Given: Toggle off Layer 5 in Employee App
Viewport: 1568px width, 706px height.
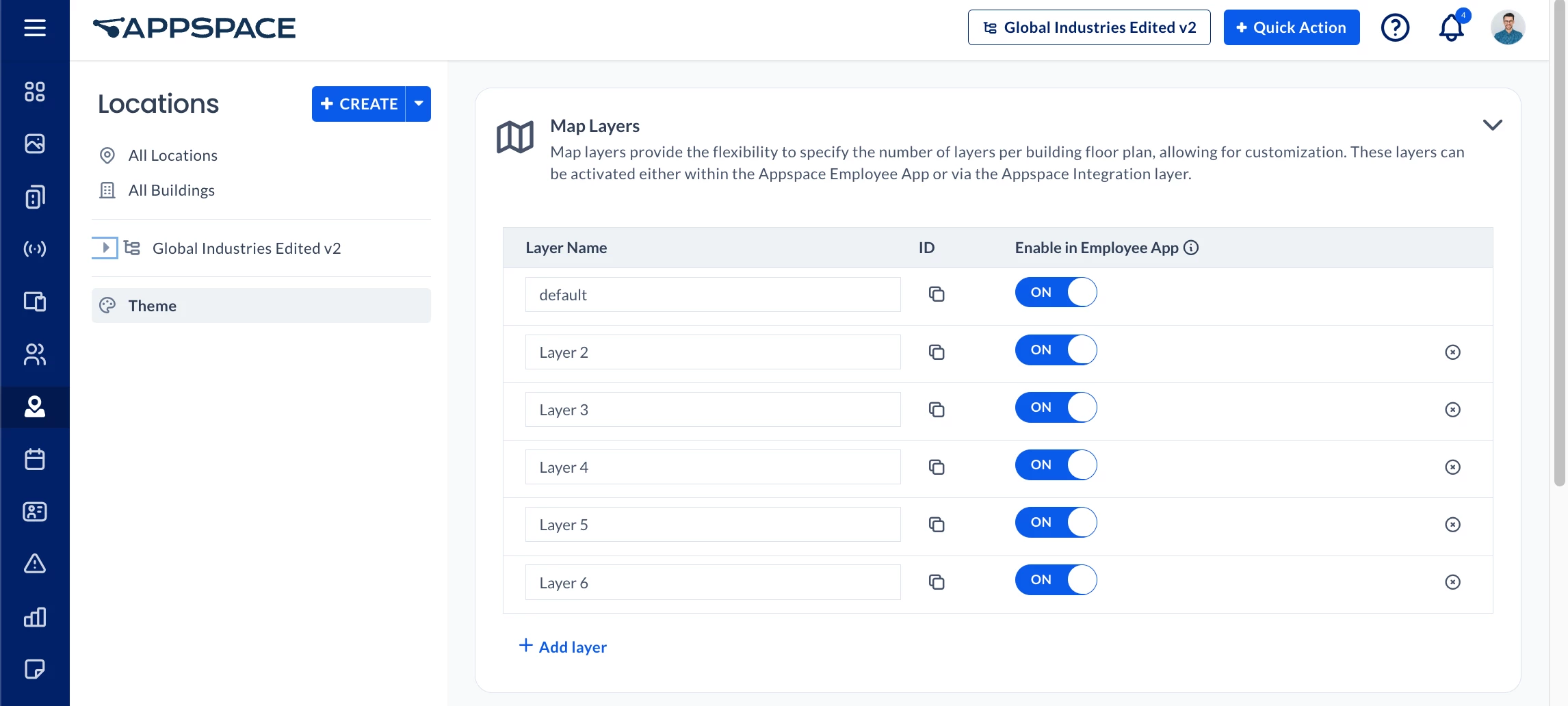Looking at the screenshot, I should point(1056,522).
